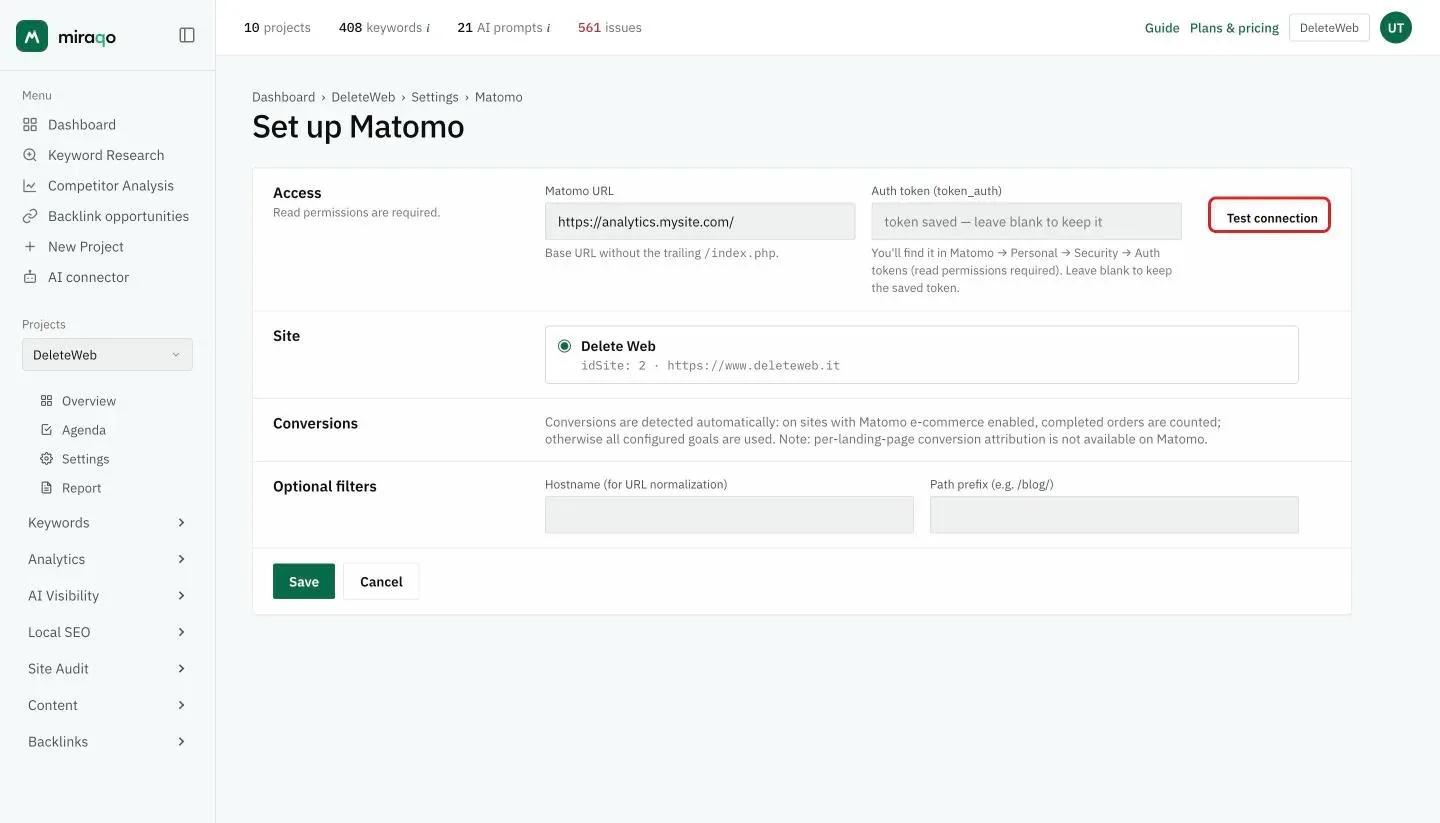This screenshot has width=1440, height=823.
Task: Click the 10 projects counter
Action: pos(277,28)
